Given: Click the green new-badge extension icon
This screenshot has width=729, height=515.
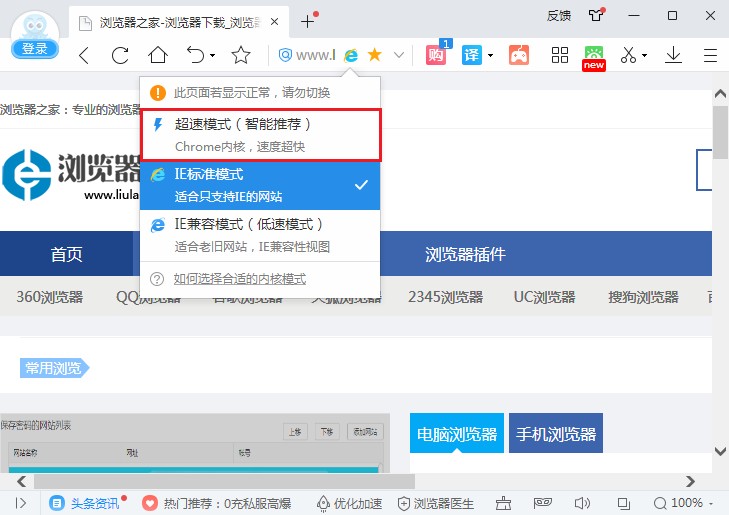Looking at the screenshot, I should 594,58.
